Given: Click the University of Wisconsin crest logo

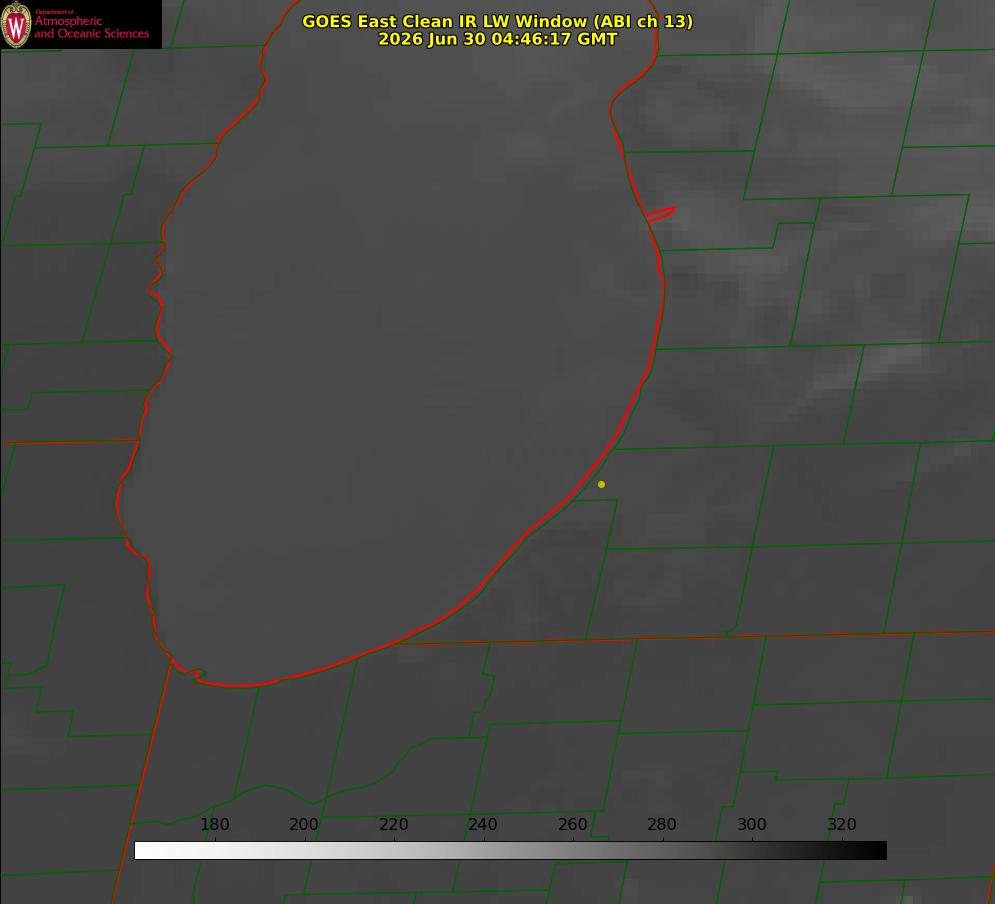Looking at the screenshot, I should click(x=16, y=24).
